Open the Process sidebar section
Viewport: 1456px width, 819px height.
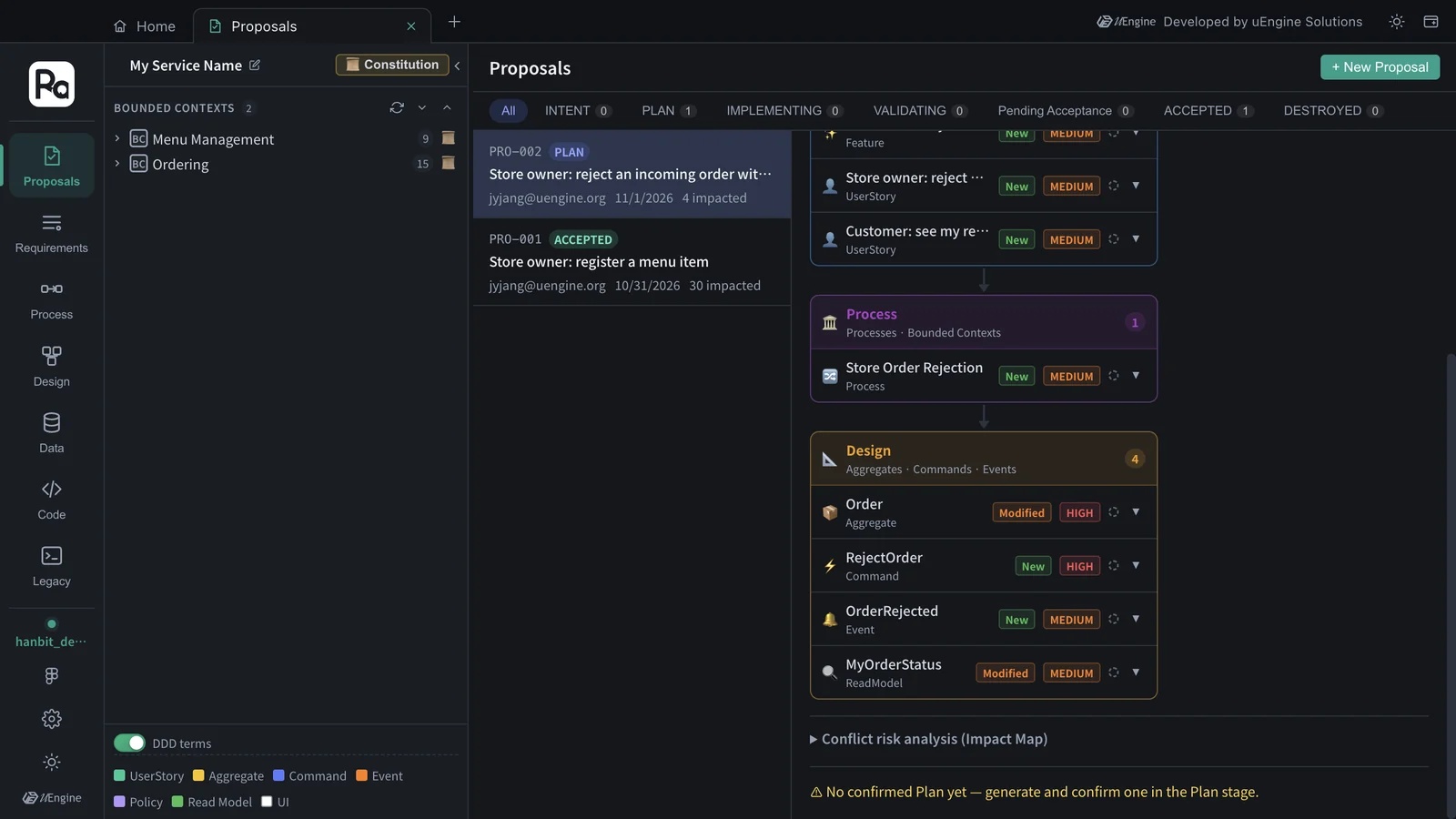[x=52, y=300]
